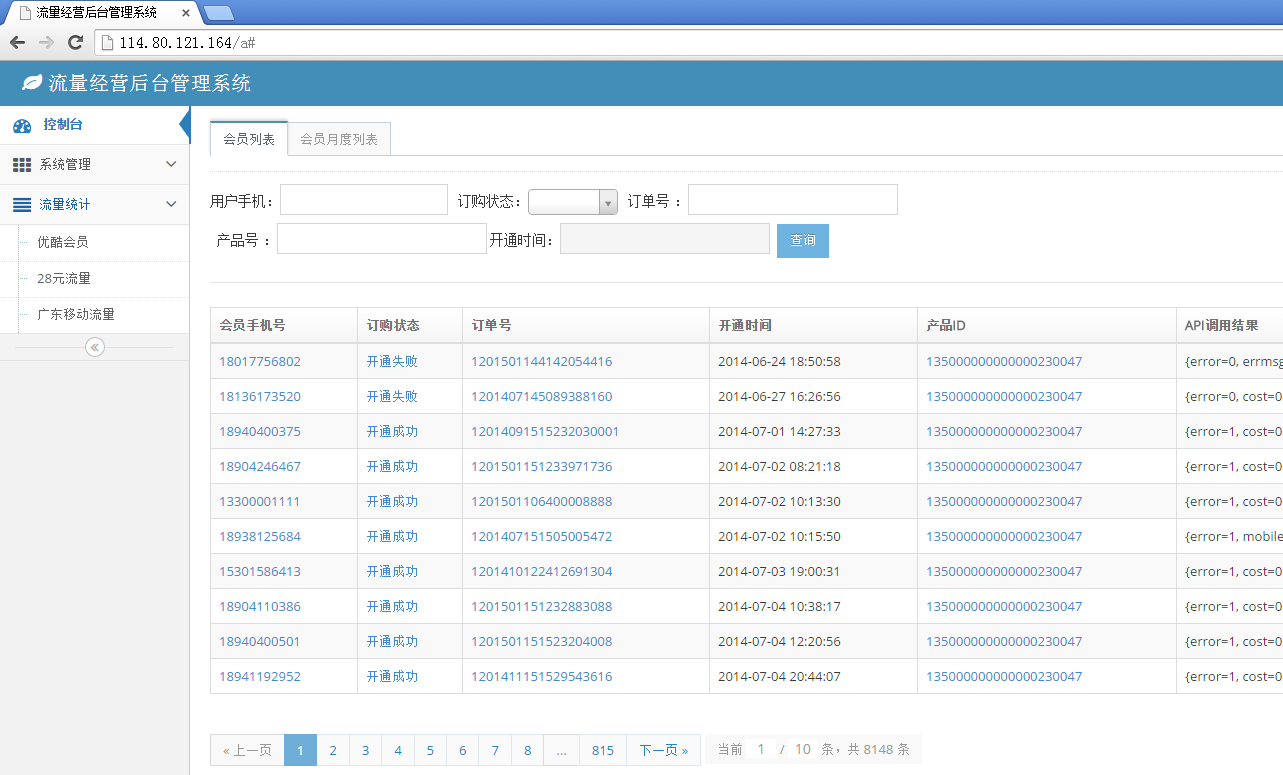This screenshot has width=1283, height=775.
Task: Click the 开通时间 date field
Action: (665, 239)
